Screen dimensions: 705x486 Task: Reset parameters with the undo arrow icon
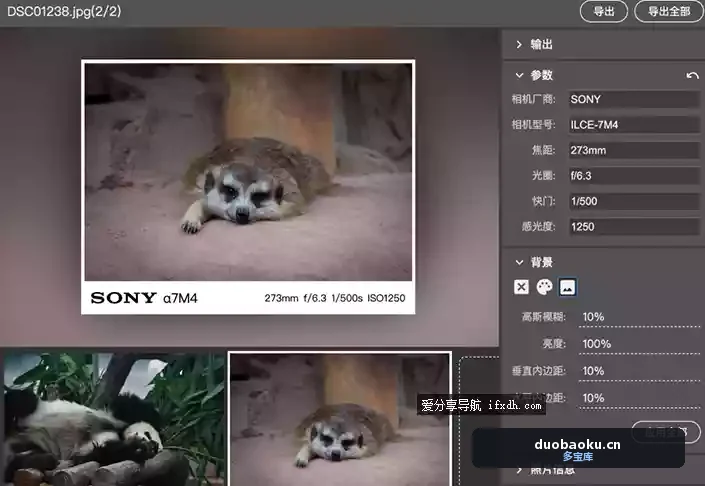[x=692, y=76]
